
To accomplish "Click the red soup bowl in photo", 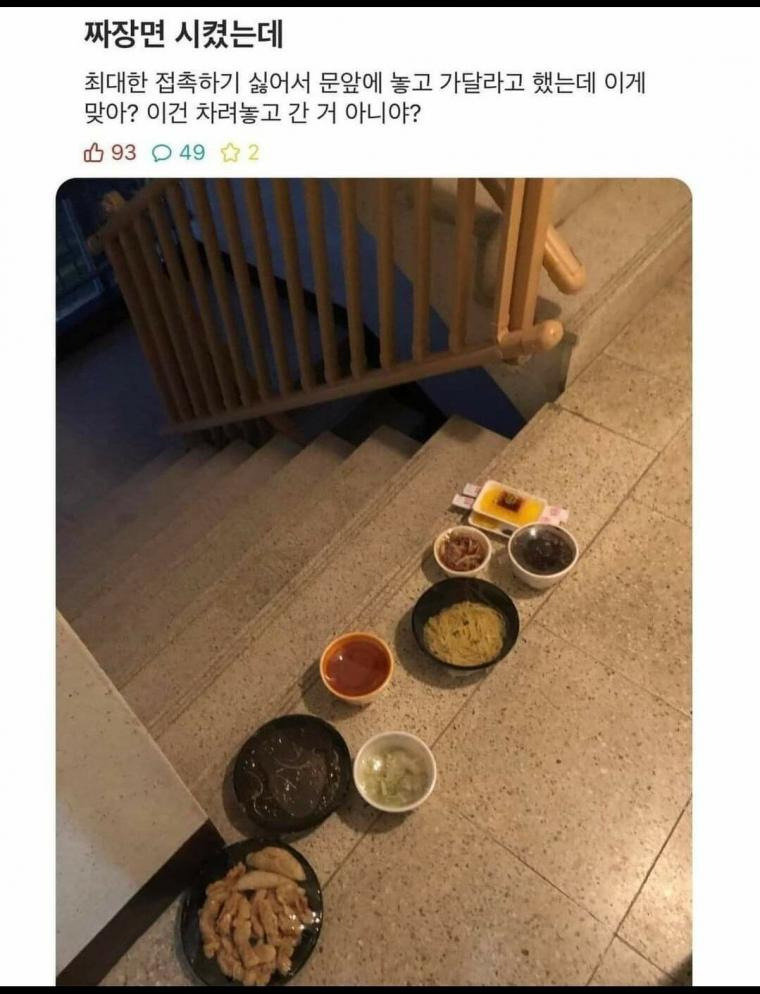I will coord(356,667).
